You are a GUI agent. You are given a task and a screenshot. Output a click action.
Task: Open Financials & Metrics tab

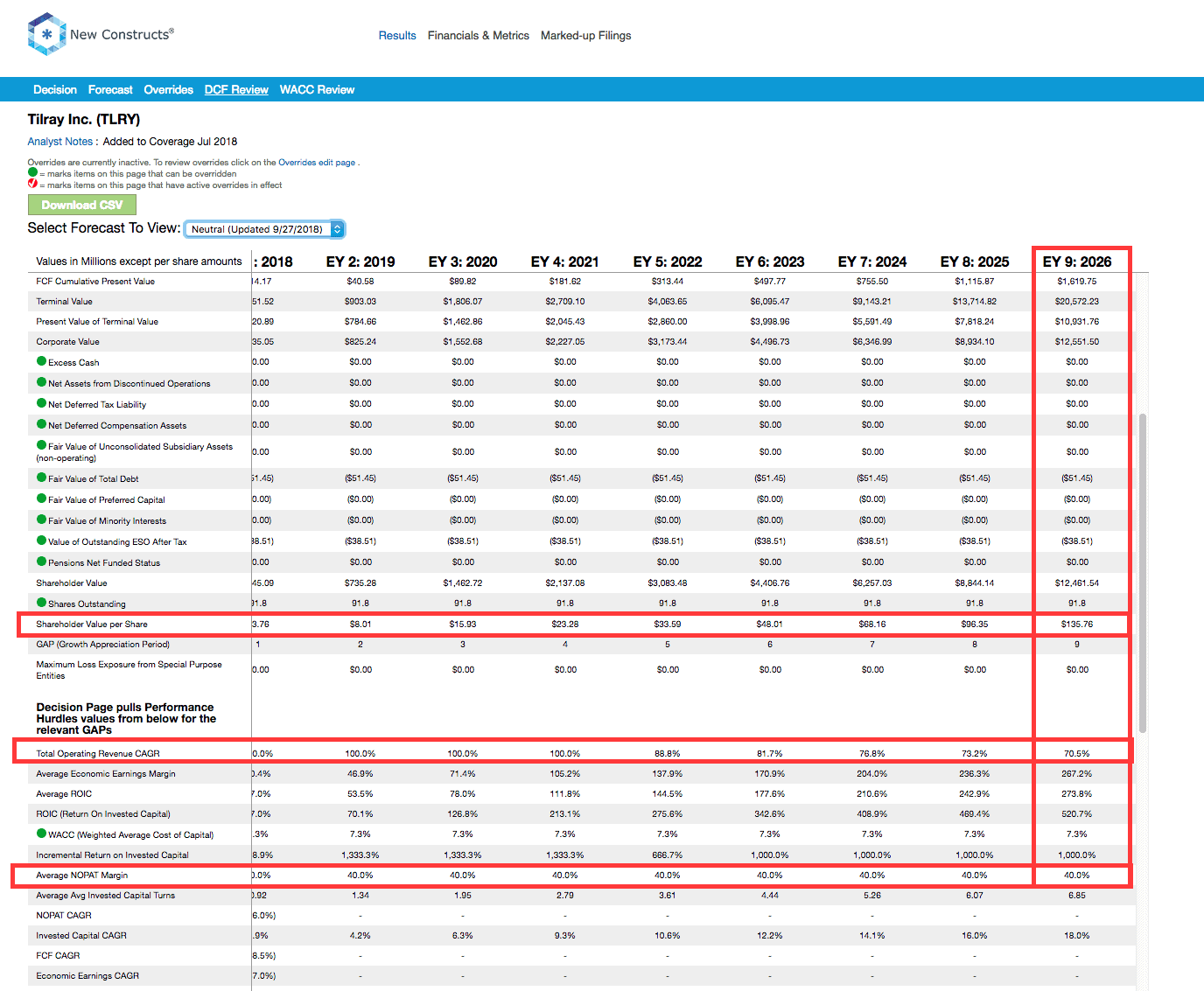point(479,36)
